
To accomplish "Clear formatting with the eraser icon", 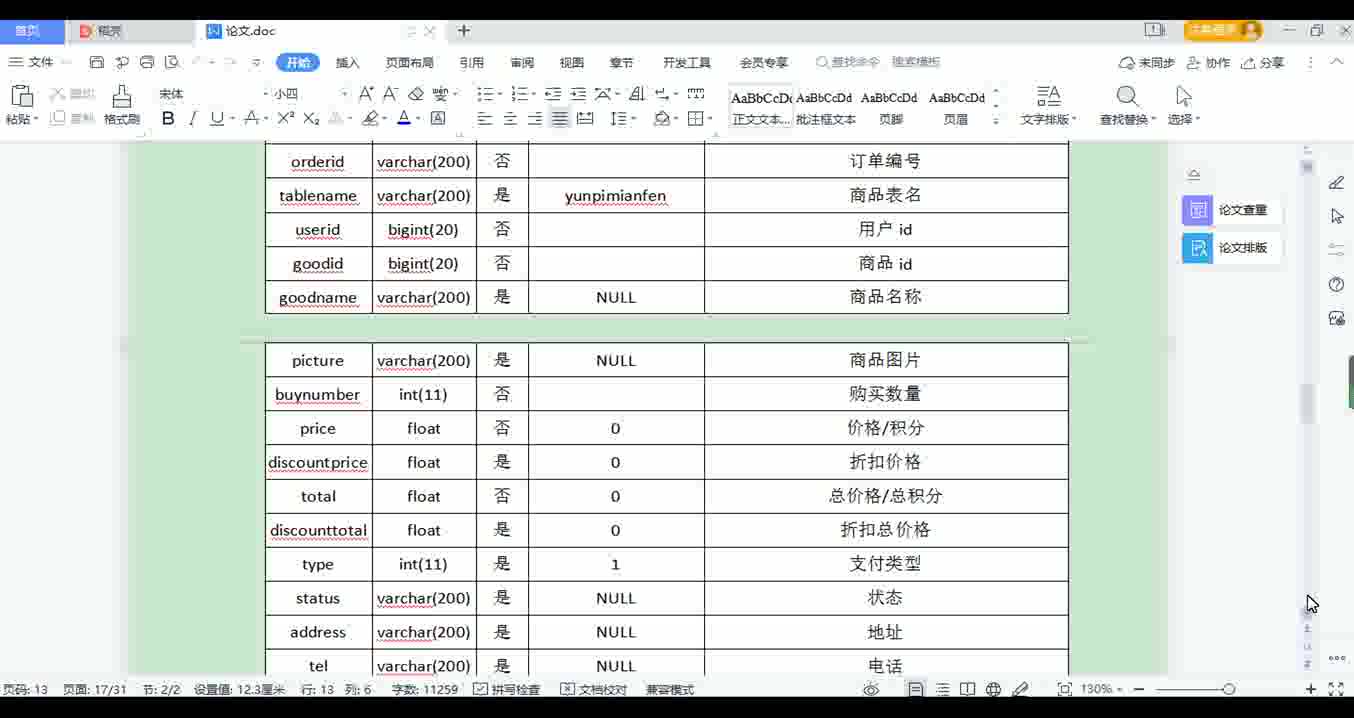I will [416, 94].
